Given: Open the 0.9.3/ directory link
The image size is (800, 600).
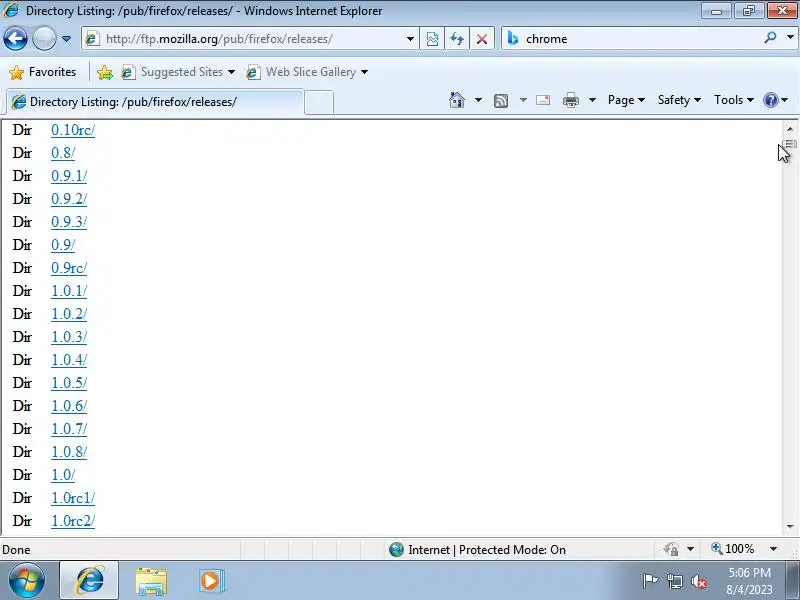Looking at the screenshot, I should tap(69, 222).
